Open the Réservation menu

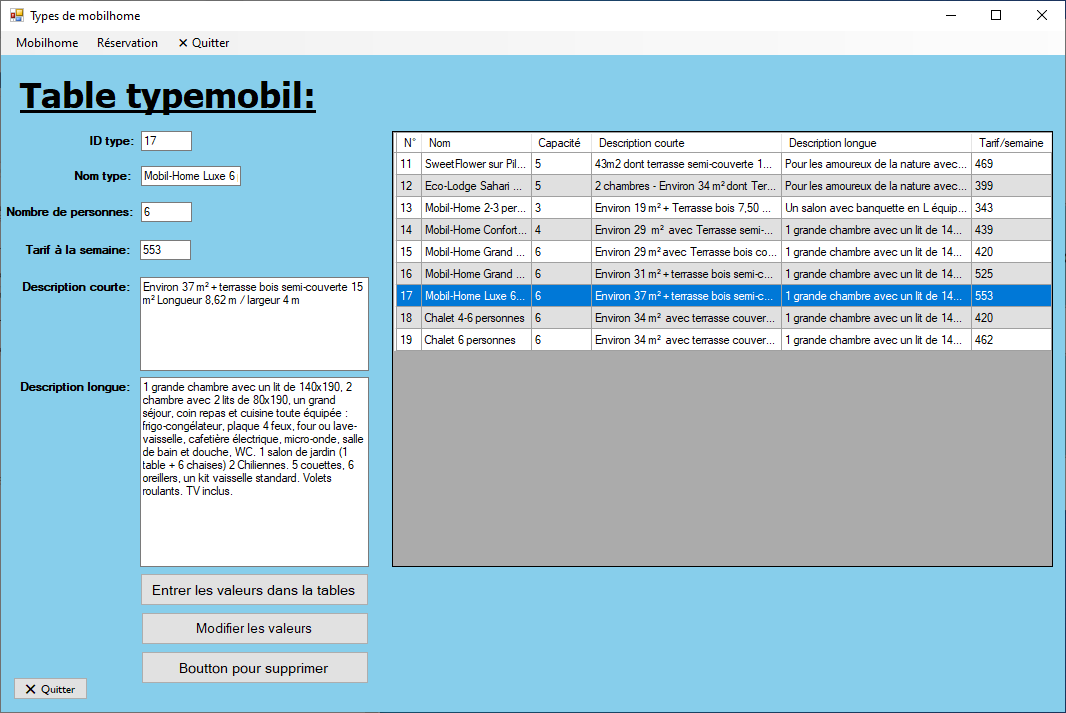tap(127, 43)
